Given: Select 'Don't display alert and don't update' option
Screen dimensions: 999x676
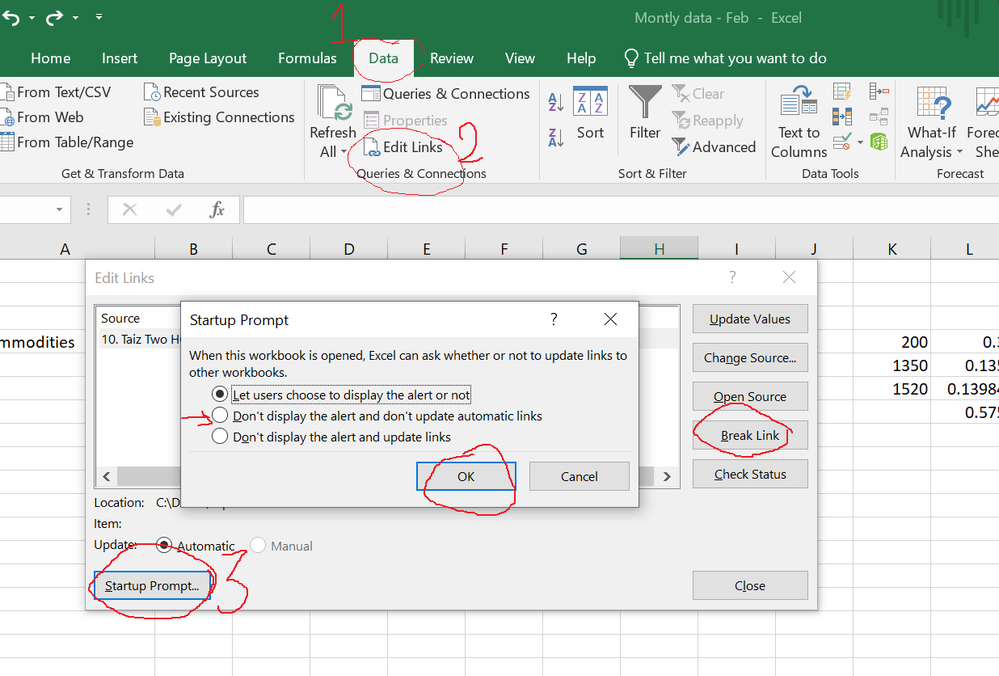Looking at the screenshot, I should 220,416.
